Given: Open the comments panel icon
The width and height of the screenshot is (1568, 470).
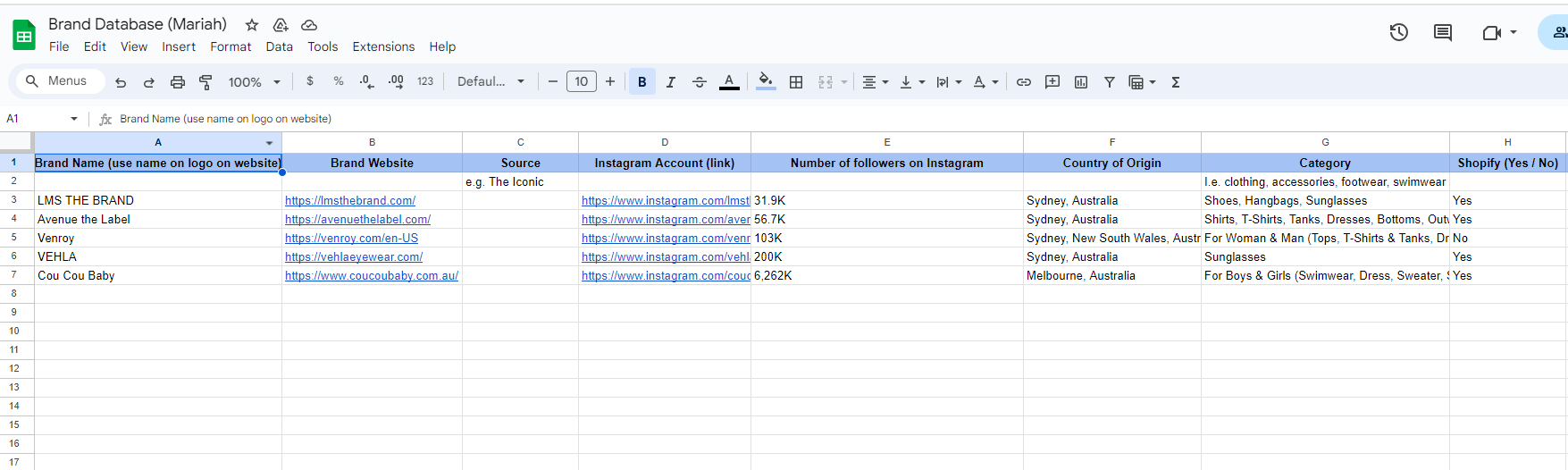Looking at the screenshot, I should (1442, 33).
